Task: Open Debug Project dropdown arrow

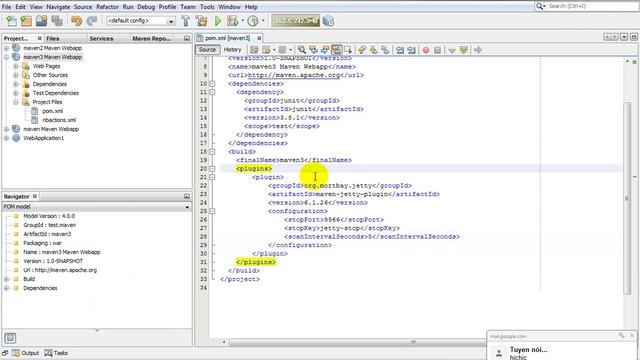Action: click(x=242, y=21)
